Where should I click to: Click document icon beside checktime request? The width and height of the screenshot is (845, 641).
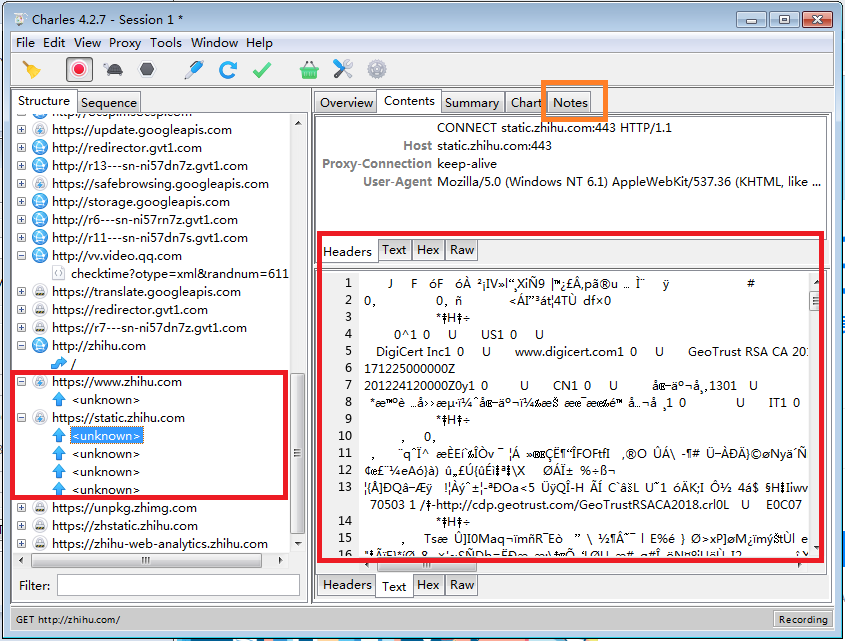[x=58, y=274]
